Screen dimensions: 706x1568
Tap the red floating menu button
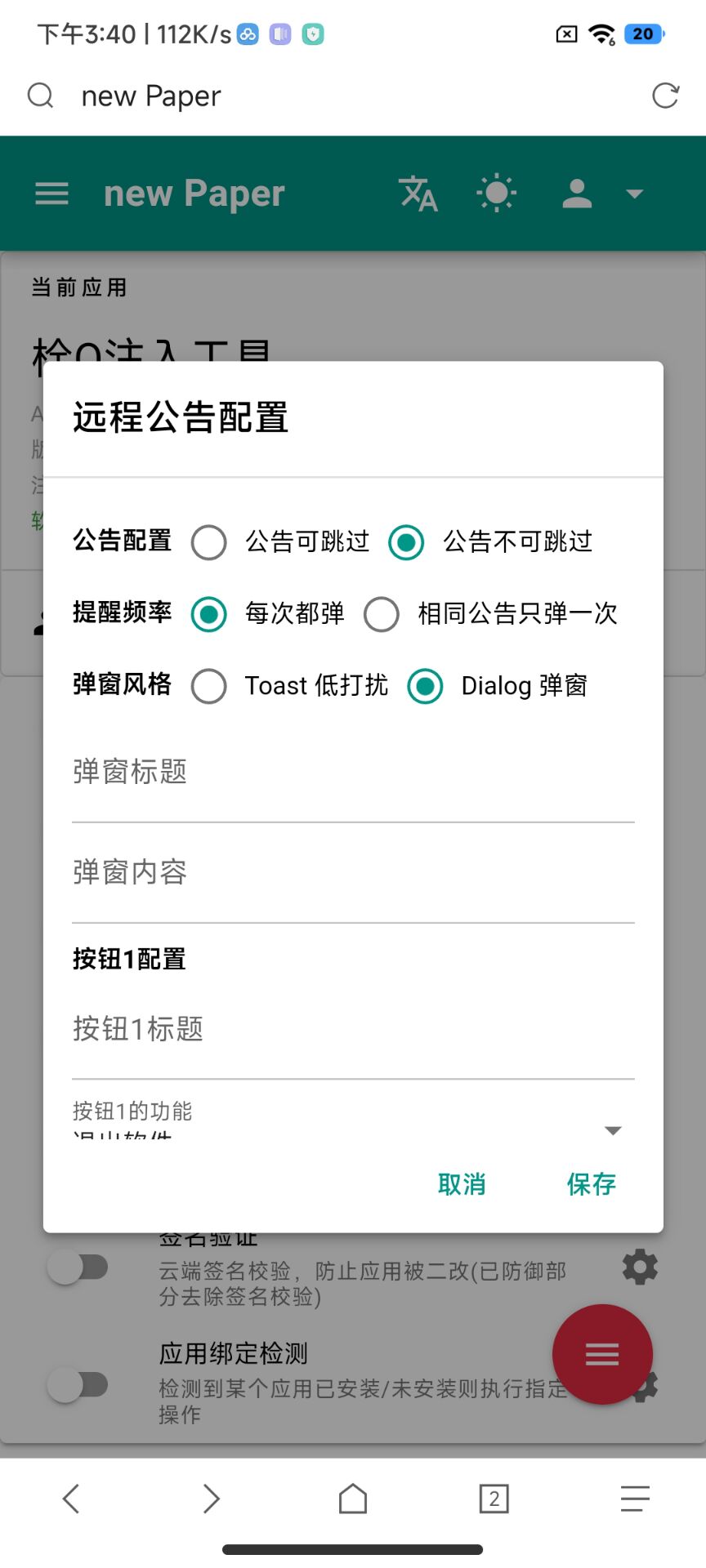[602, 1354]
